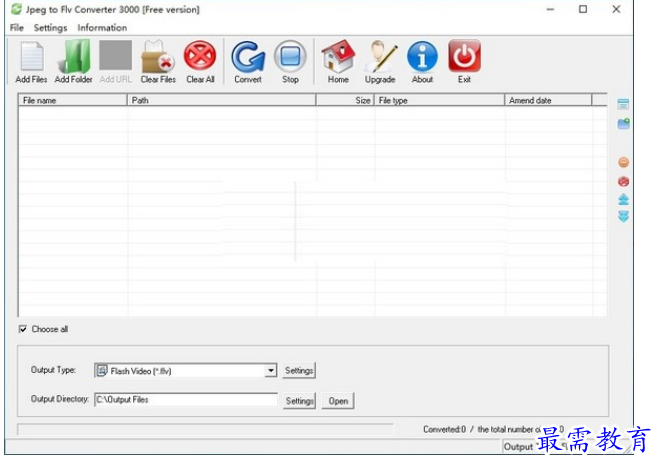
Task: Click the blue move-up double arrow icon
Action: (624, 200)
